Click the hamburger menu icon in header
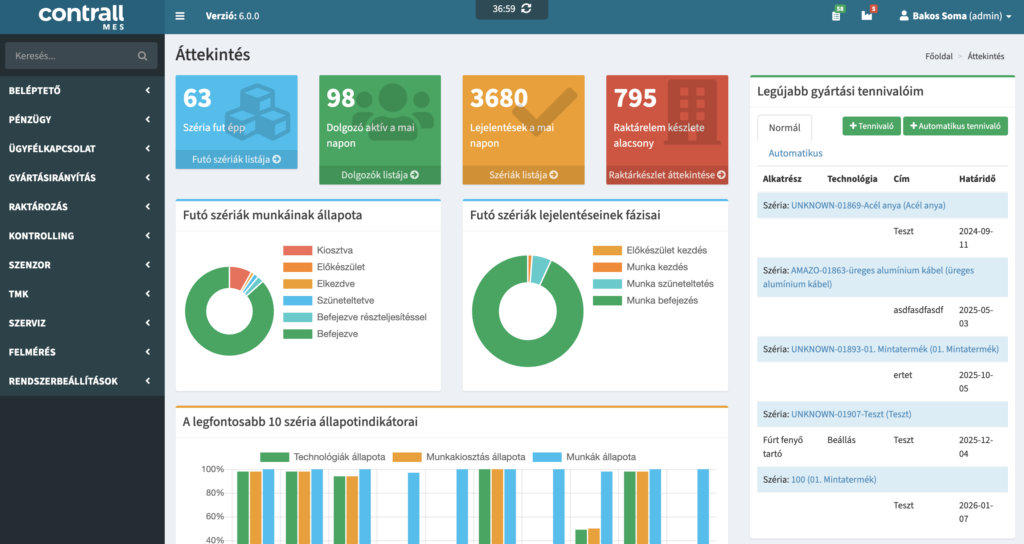 point(180,16)
